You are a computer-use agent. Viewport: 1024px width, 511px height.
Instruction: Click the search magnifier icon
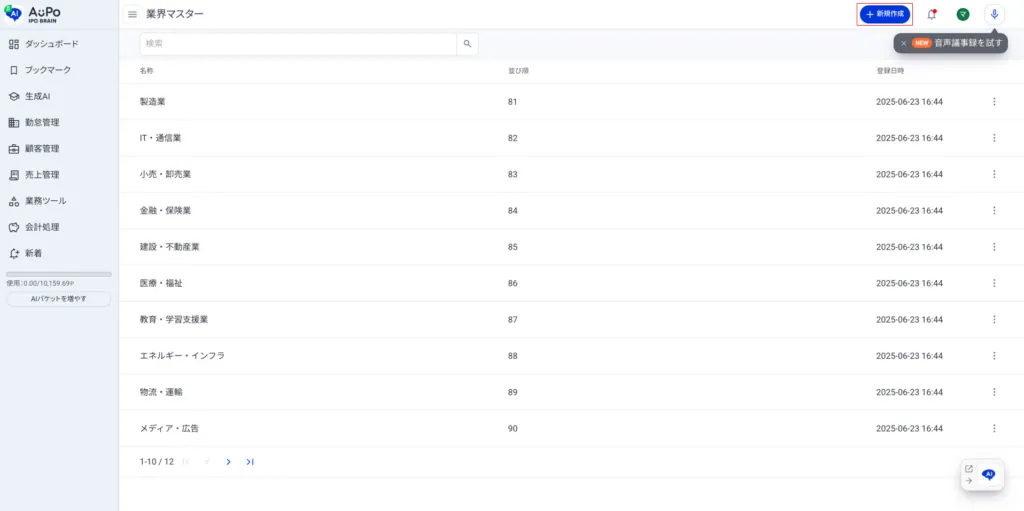click(467, 44)
